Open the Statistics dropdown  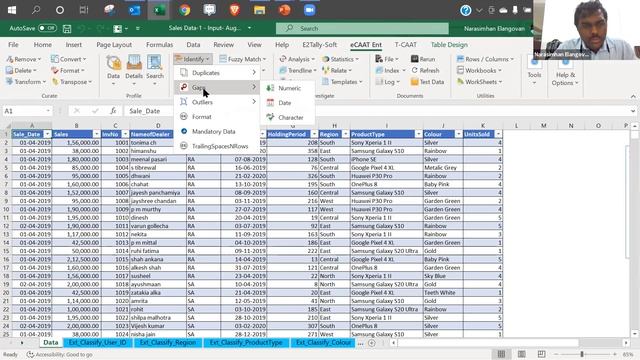click(x=340, y=59)
